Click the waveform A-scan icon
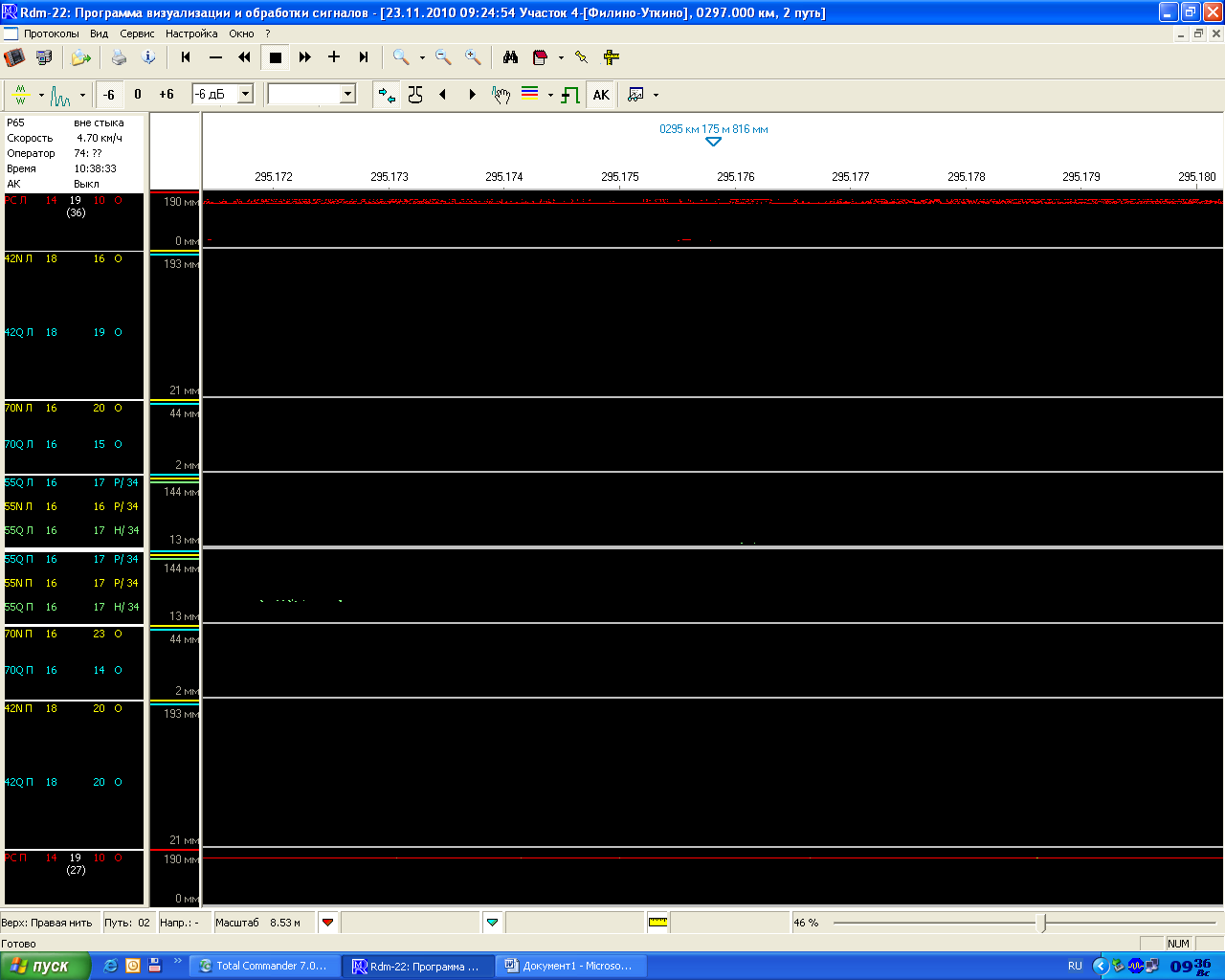 (61, 95)
